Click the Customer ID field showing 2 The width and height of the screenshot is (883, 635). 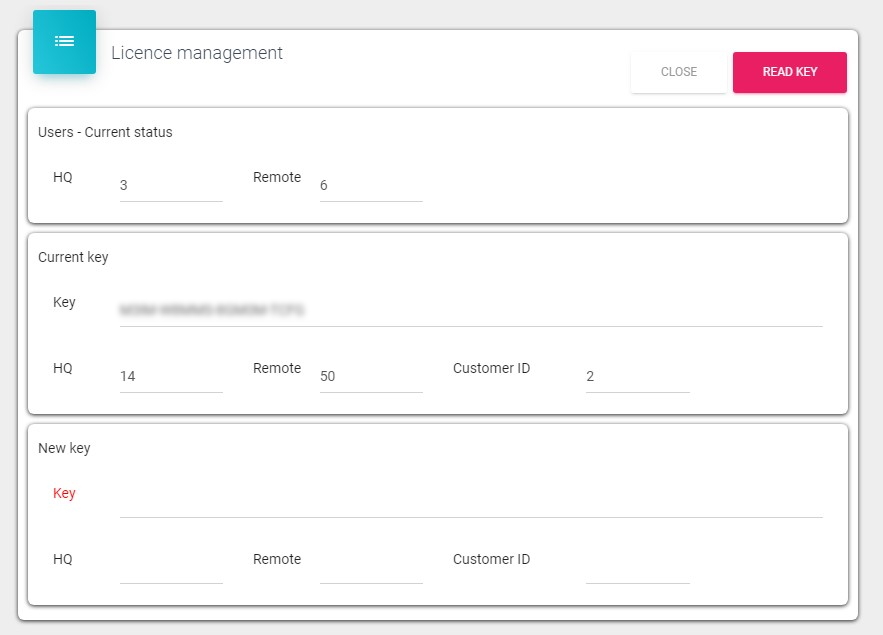tap(637, 377)
